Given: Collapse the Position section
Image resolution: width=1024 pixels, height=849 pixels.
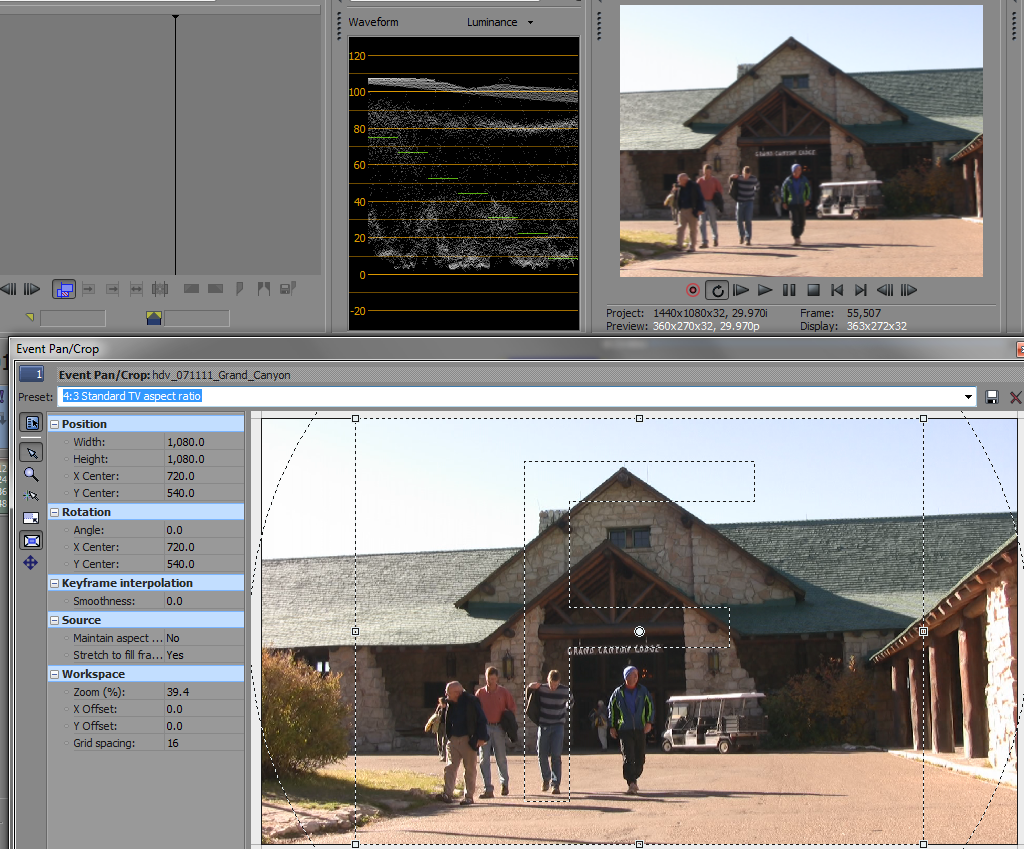Looking at the screenshot, I should tap(55, 424).
